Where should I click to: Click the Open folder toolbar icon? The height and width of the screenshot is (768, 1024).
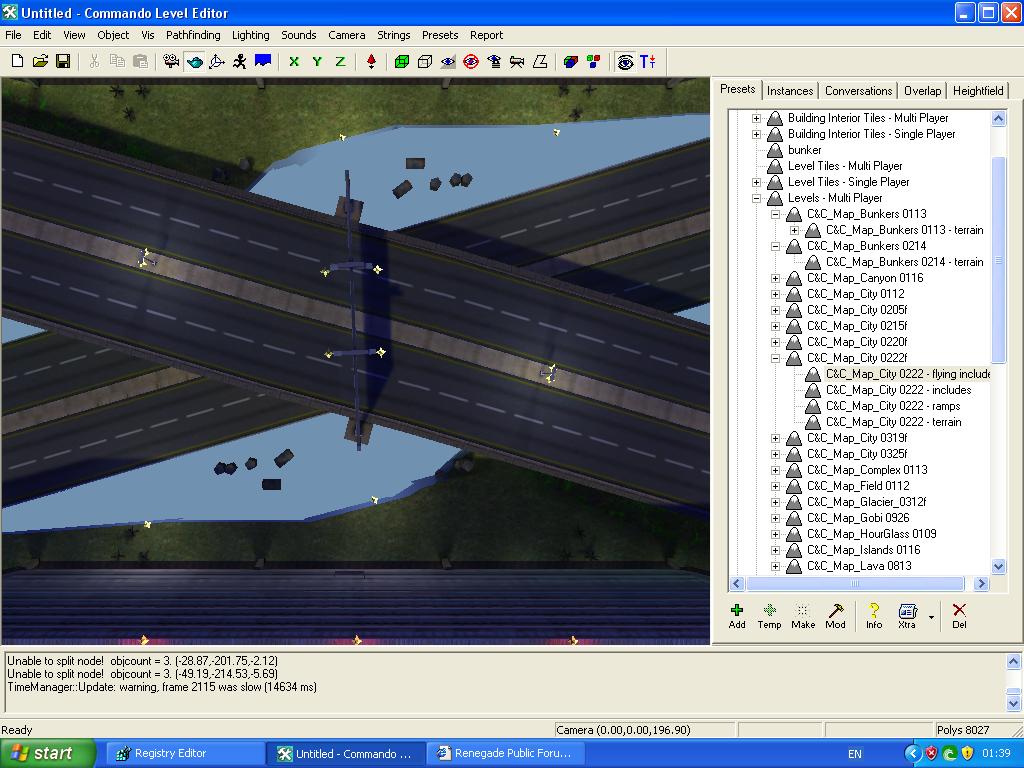point(40,62)
